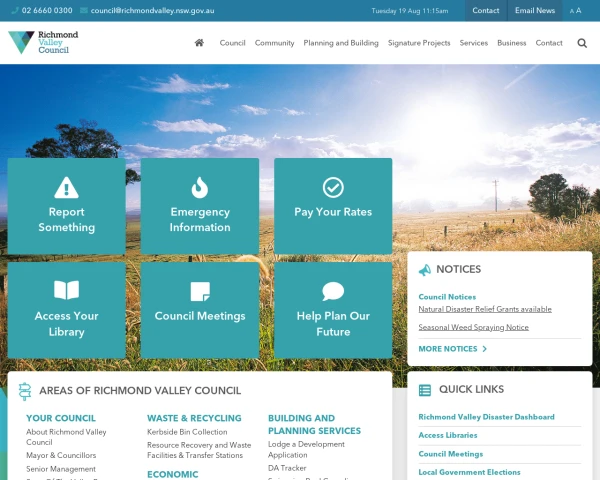Decrease text size with smaller A
Viewport: 600px width, 480px height.
[572, 11]
